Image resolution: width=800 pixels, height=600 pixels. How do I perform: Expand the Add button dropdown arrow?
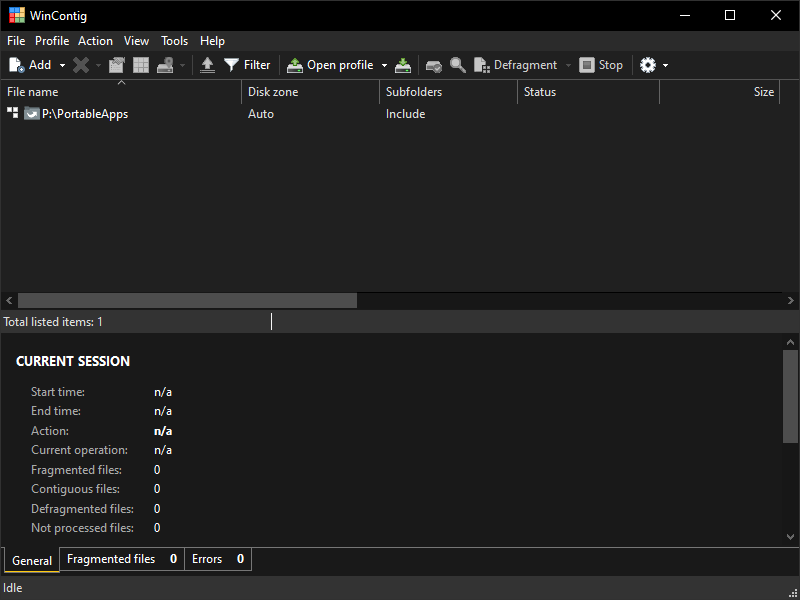pyautogui.click(x=62, y=65)
